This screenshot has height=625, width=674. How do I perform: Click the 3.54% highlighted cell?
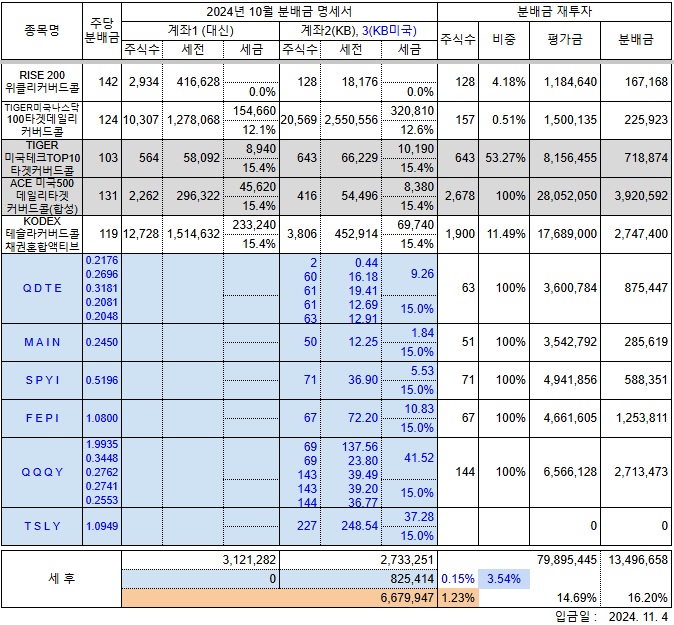click(x=504, y=579)
